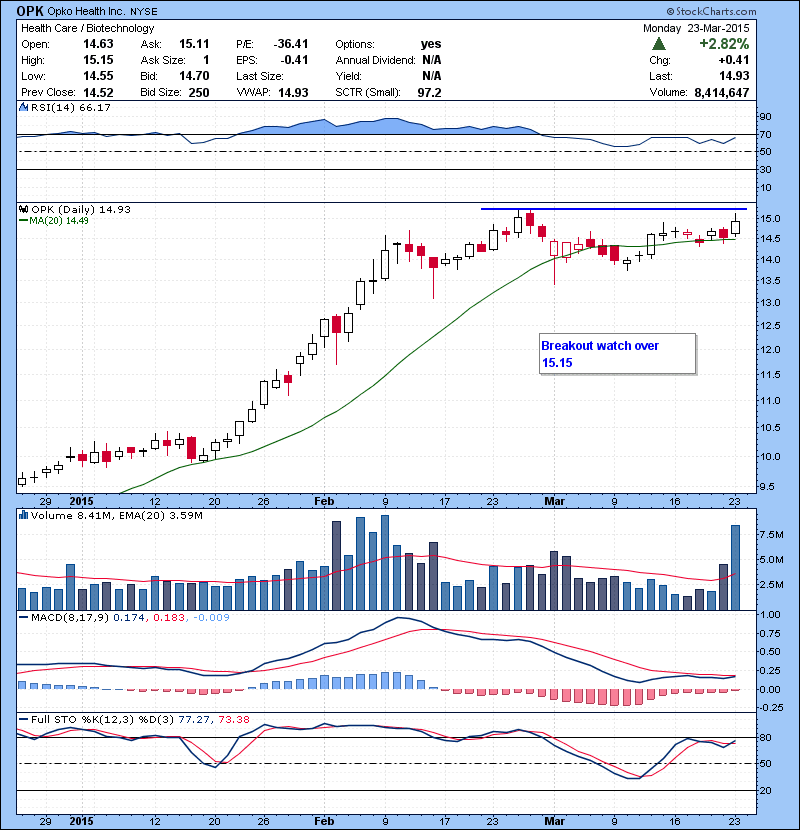Click the VWAP label
This screenshot has width=800, height=830.
point(253,92)
